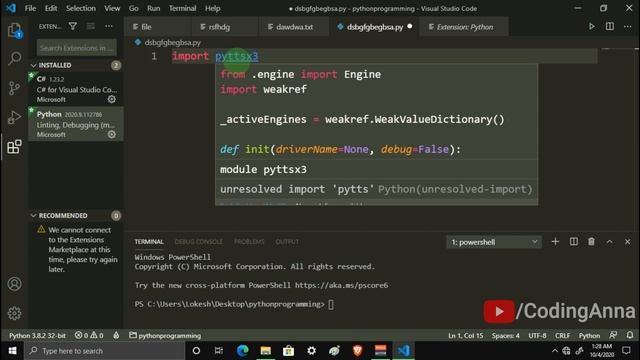
Task: Open the powershell terminal selector dropdown
Action: click(494, 242)
